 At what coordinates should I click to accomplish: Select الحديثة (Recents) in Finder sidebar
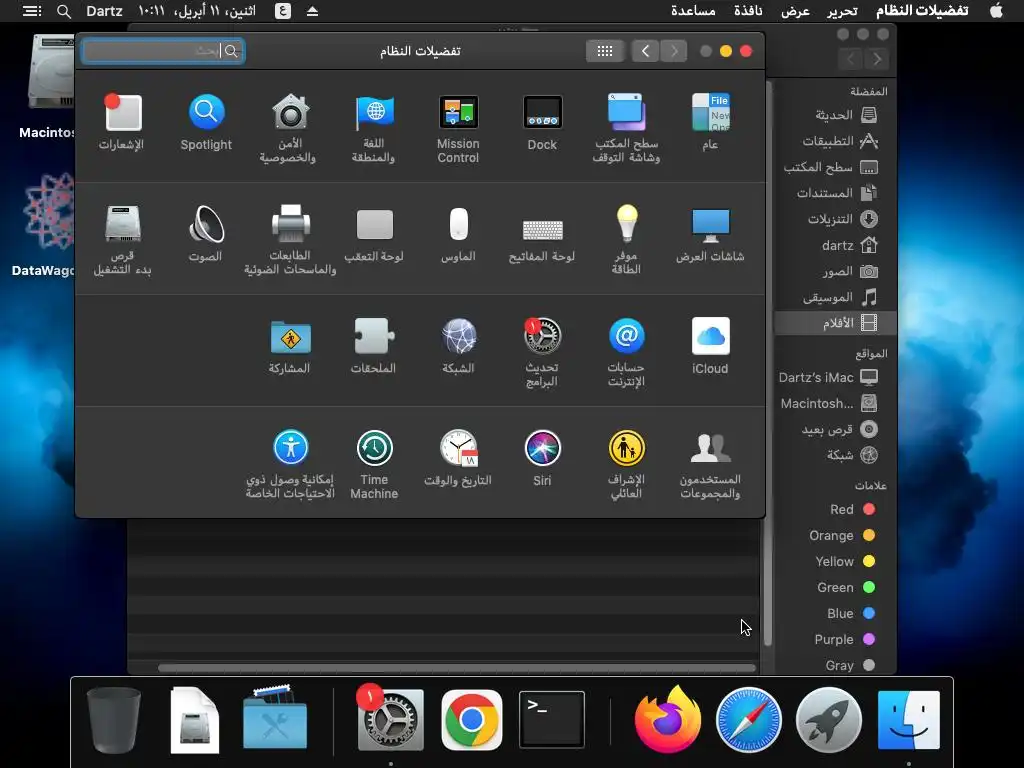(834, 115)
